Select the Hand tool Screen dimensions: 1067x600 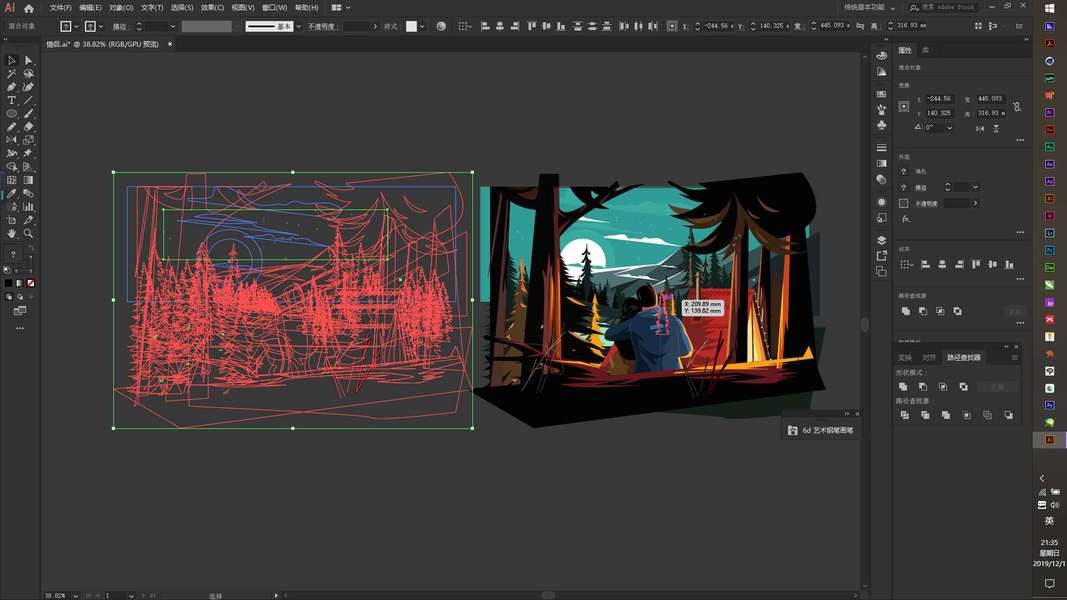pos(12,233)
